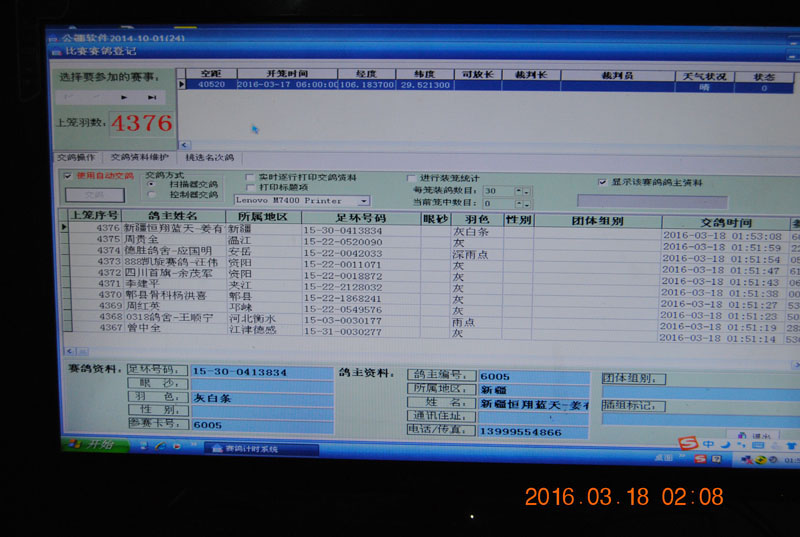
Task: Enable 实时运行打印交鸽资料 checkbox
Action: click(x=250, y=176)
